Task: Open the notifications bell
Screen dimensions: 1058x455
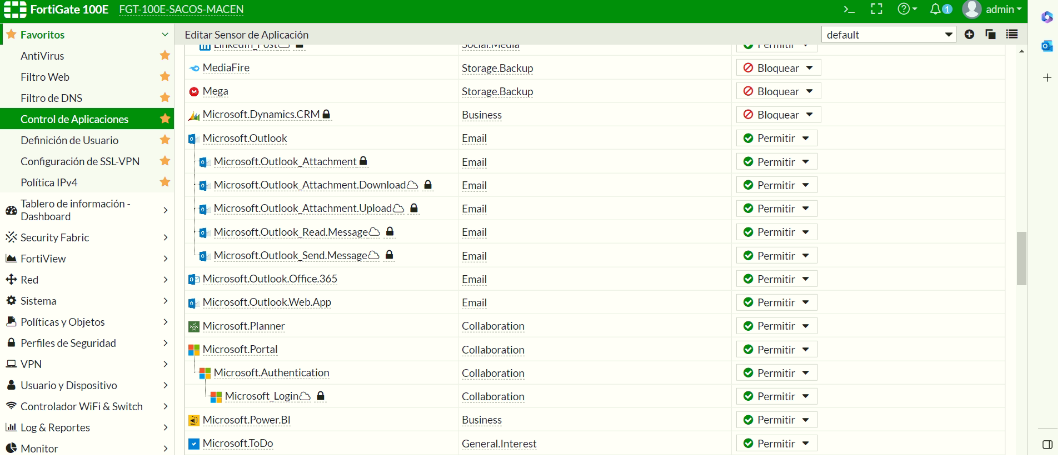Action: (x=938, y=9)
